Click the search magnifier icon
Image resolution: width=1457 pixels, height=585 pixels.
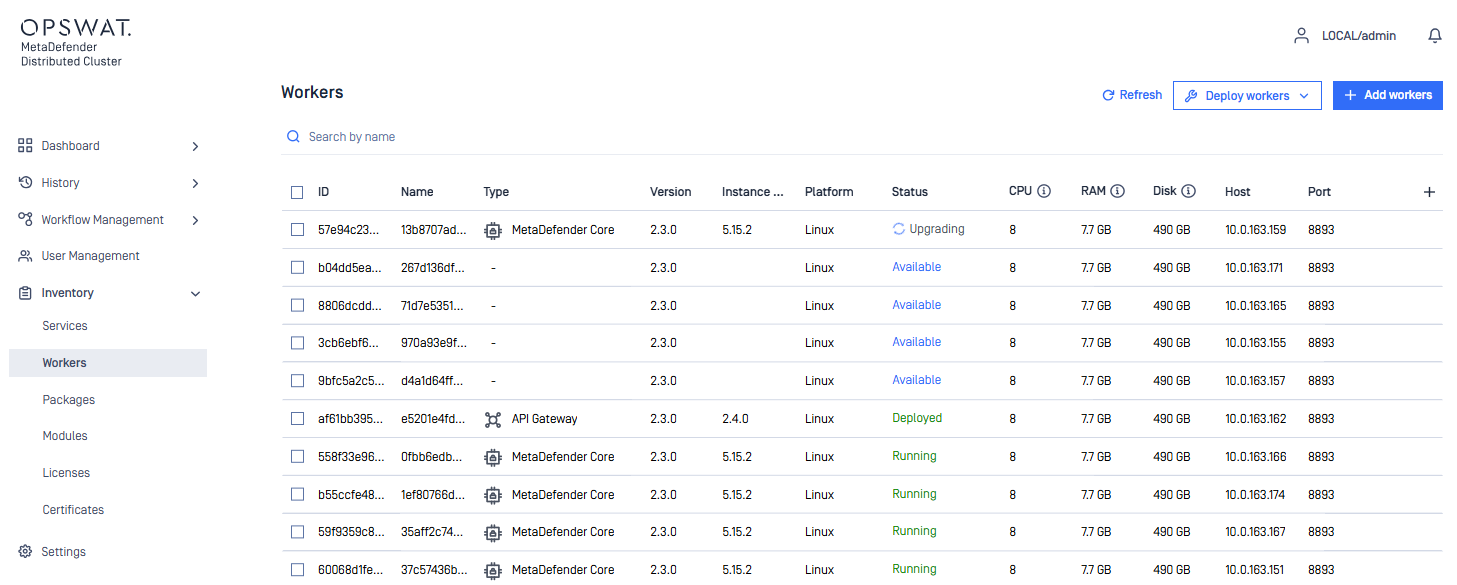click(293, 137)
